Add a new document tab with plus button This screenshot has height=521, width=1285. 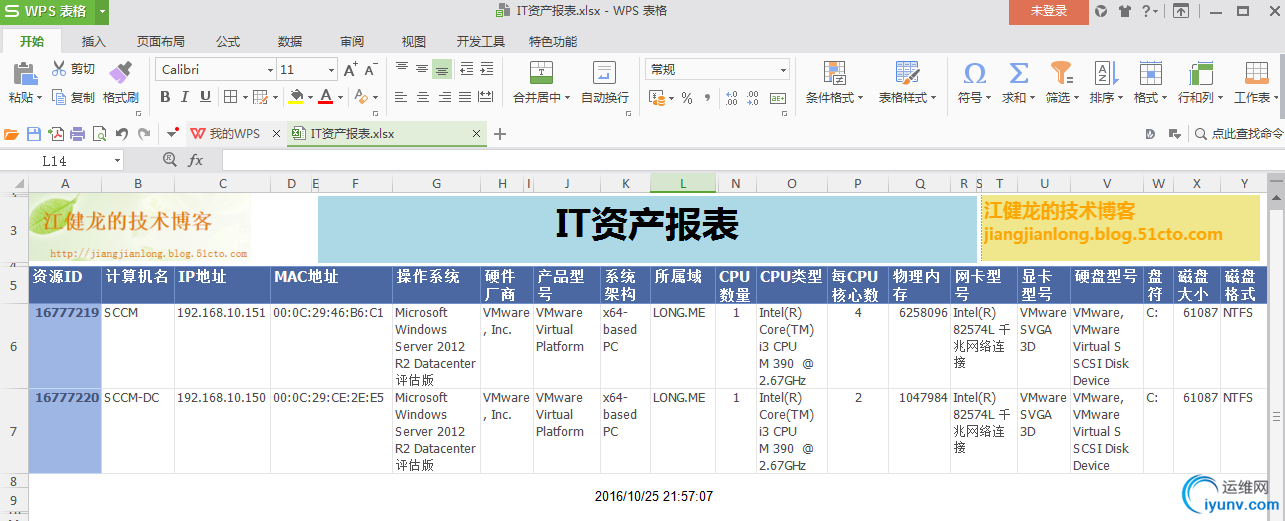click(x=500, y=134)
